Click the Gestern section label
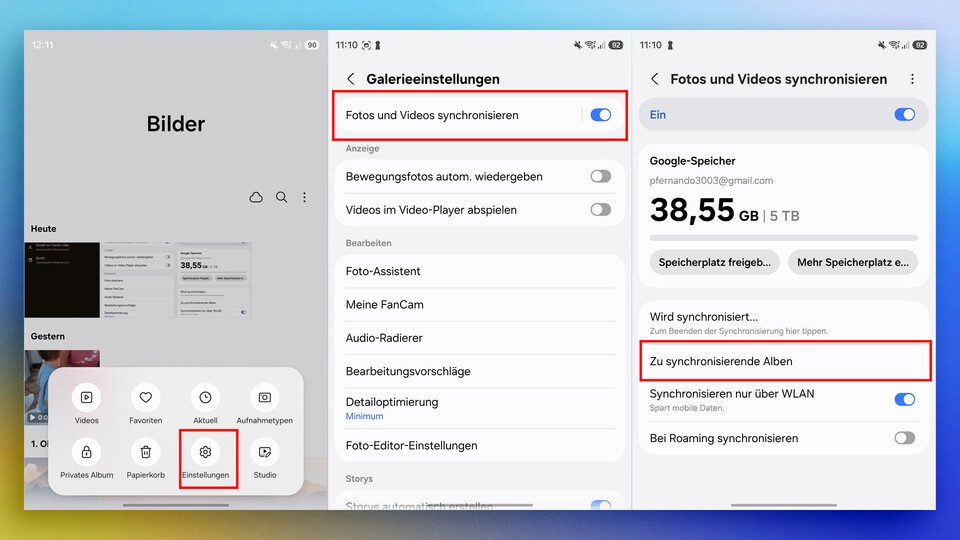Viewport: 960px width, 540px height. coord(48,336)
